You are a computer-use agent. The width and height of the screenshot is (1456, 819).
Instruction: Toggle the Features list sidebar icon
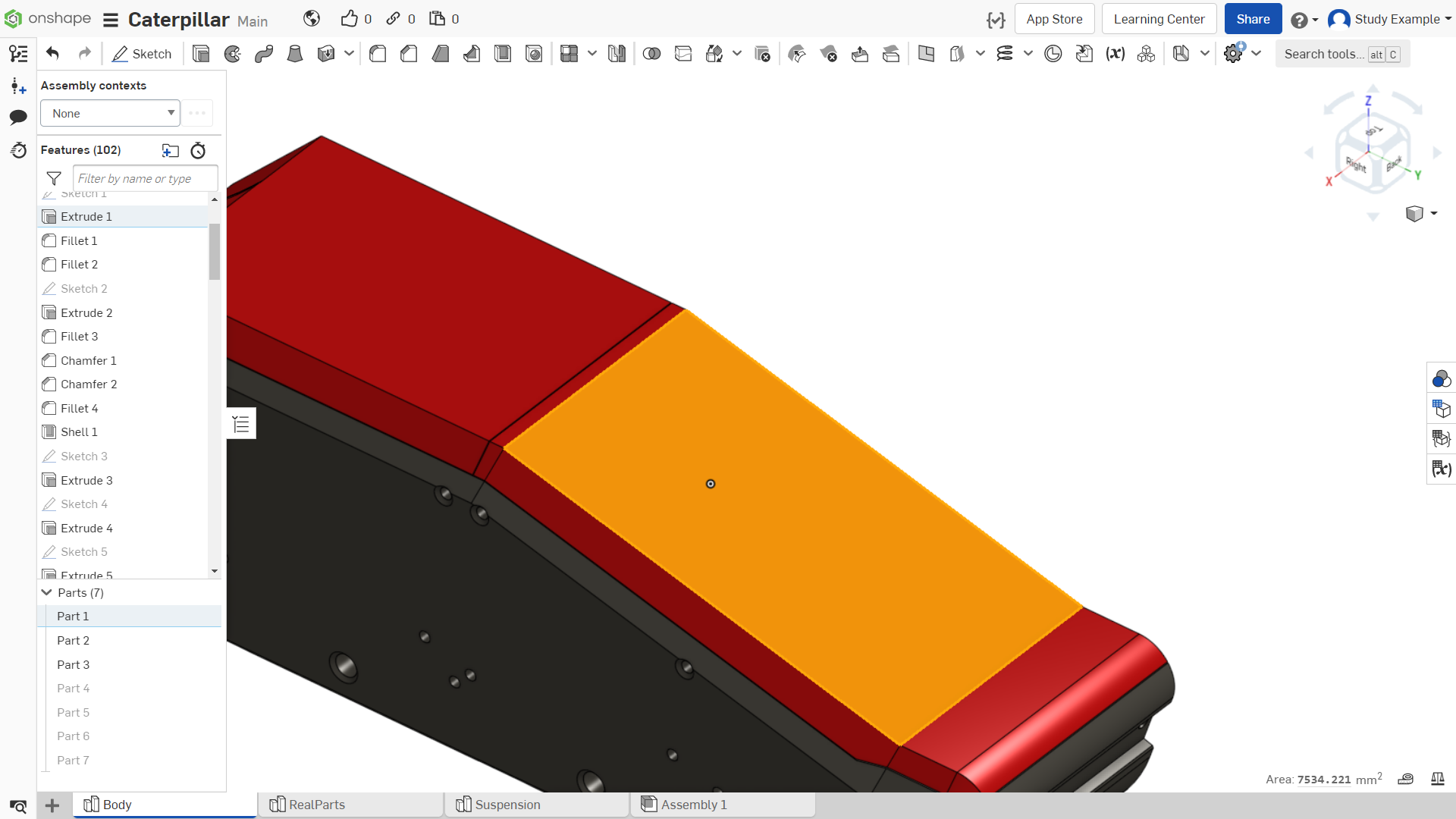18,54
